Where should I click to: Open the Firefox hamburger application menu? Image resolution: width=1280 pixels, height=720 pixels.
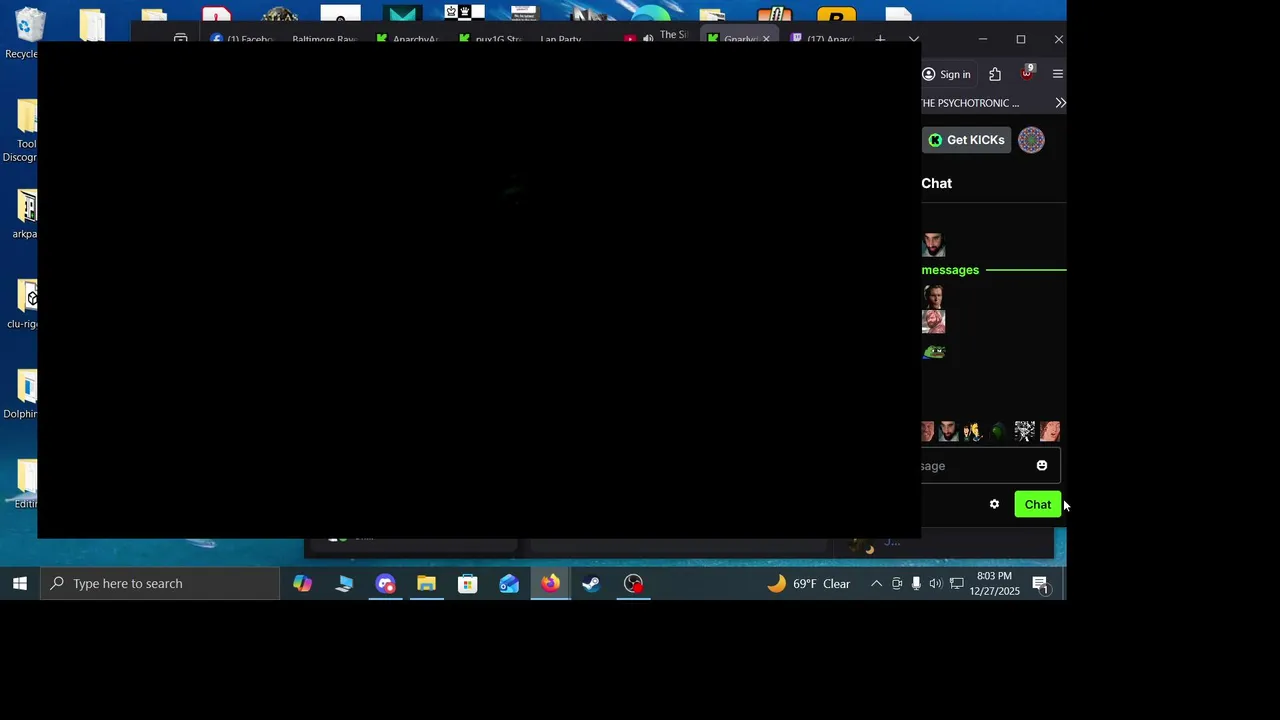pos(1057,74)
